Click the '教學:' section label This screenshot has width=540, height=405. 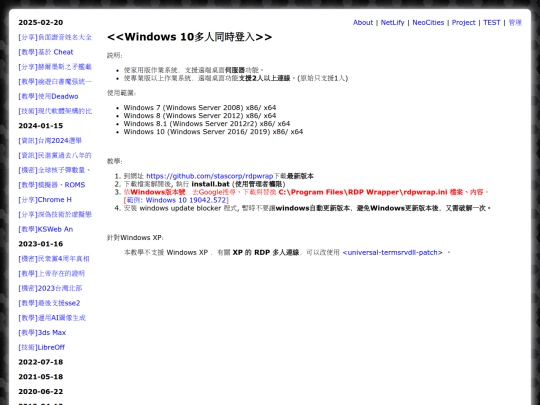tap(115, 161)
